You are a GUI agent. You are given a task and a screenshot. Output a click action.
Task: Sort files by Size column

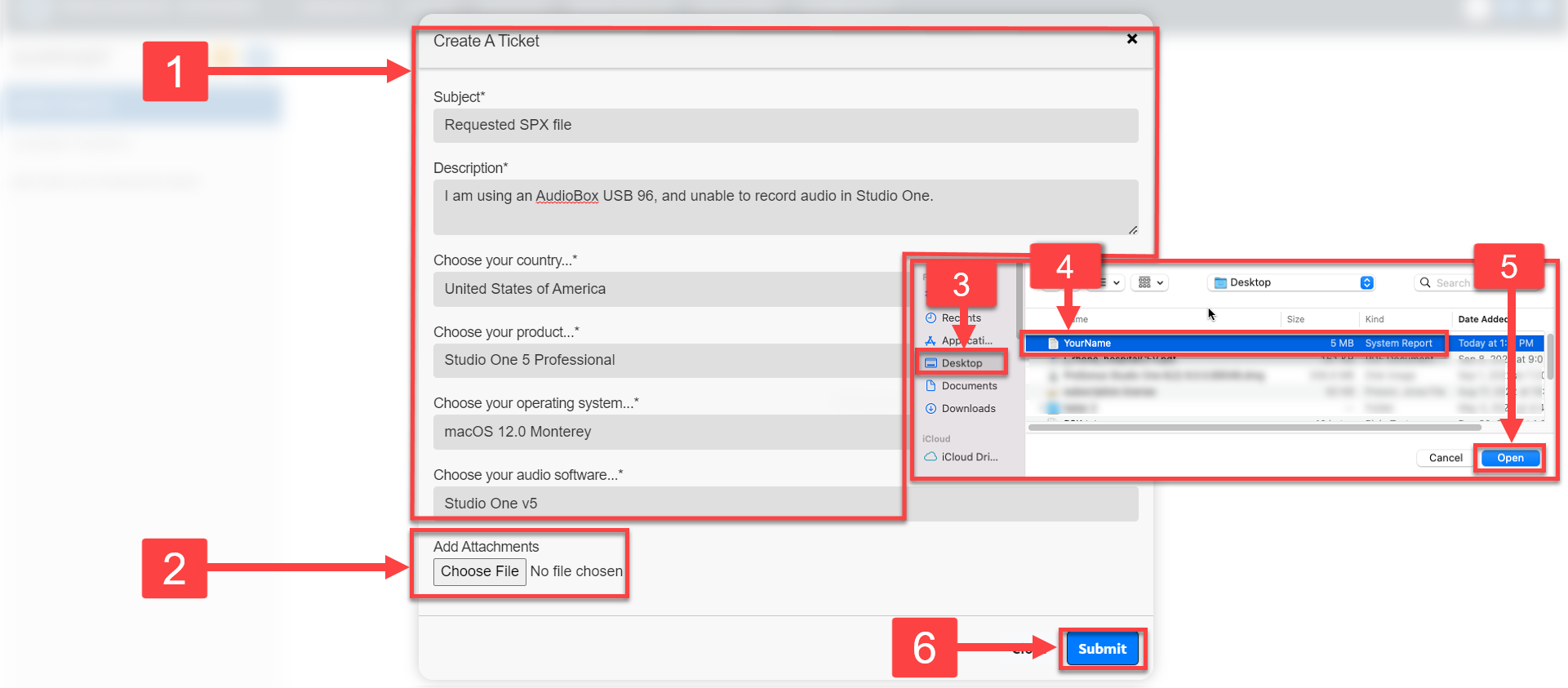click(1295, 319)
